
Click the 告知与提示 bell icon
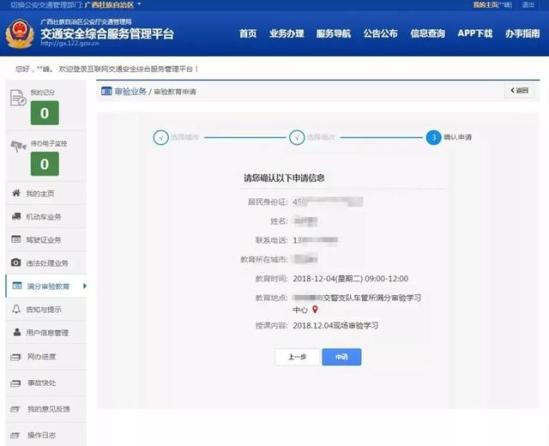coord(16,309)
